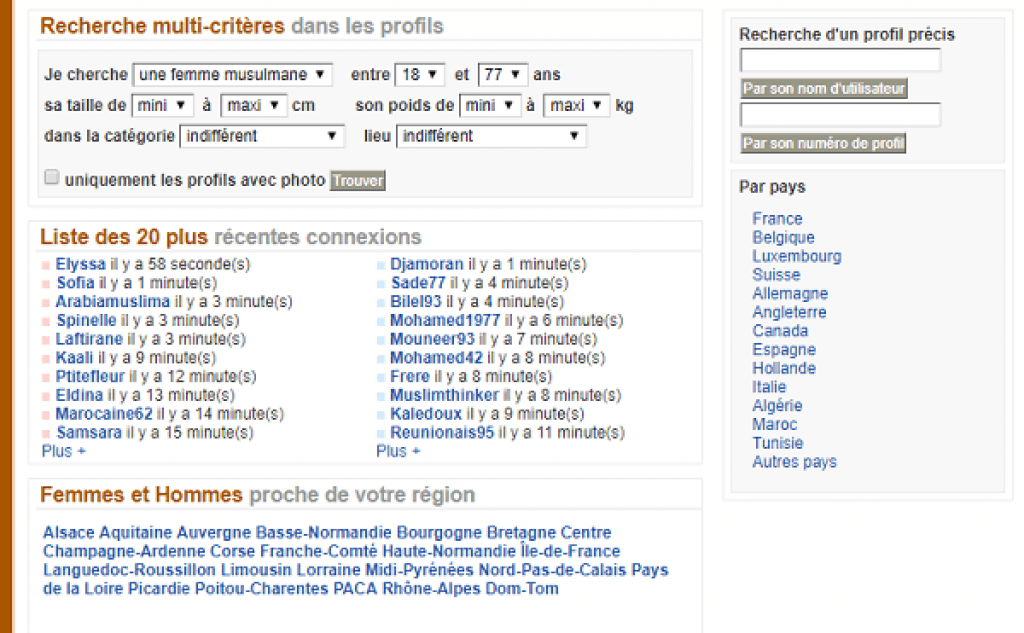Viewport: 1024px width, 633px height.
Task: Open Reunionais95's profile link
Action: point(442,432)
